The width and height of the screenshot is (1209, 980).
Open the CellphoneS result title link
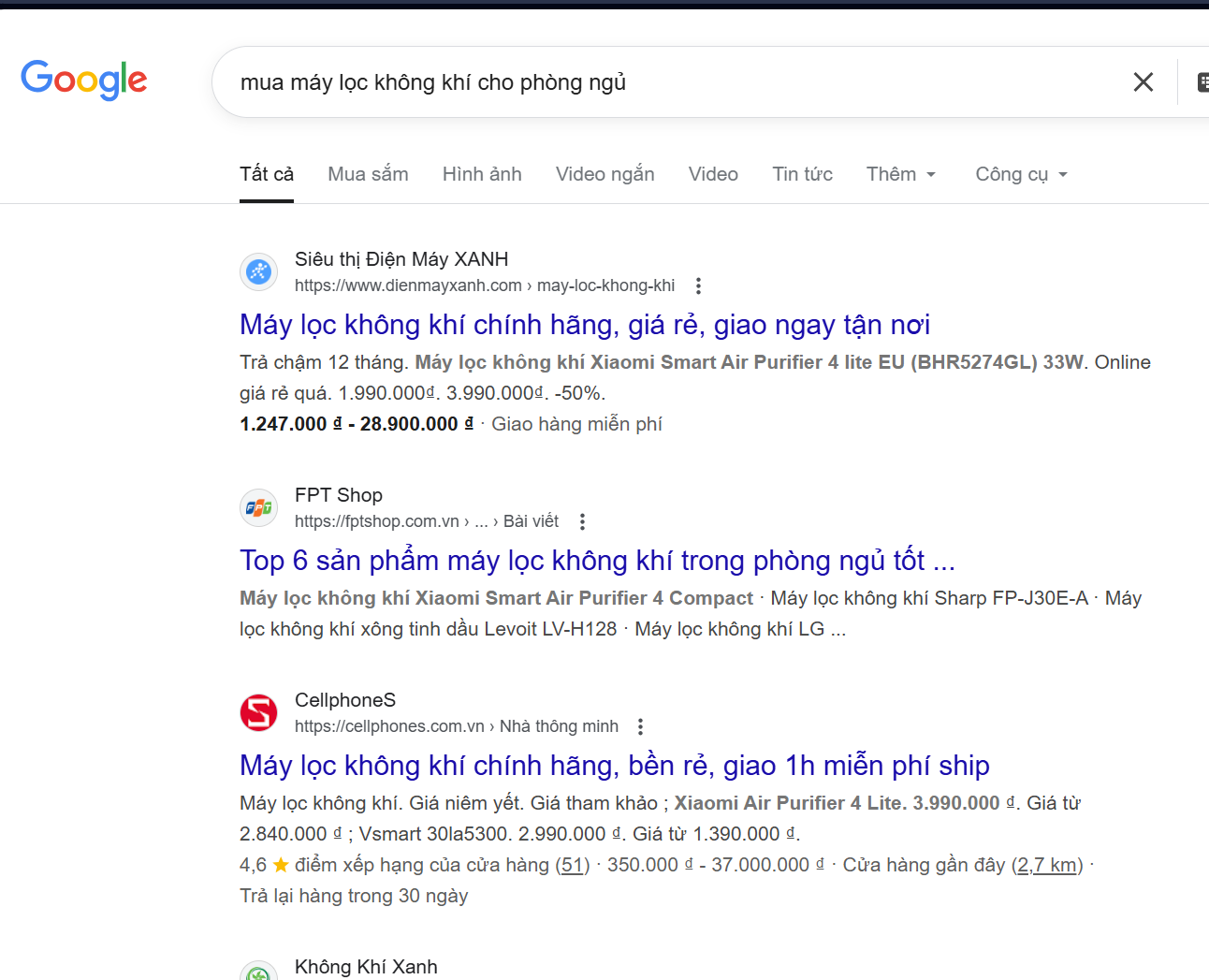click(x=614, y=766)
